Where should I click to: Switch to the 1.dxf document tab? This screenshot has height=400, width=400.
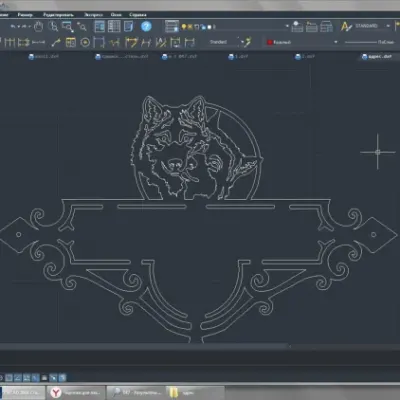point(238,57)
